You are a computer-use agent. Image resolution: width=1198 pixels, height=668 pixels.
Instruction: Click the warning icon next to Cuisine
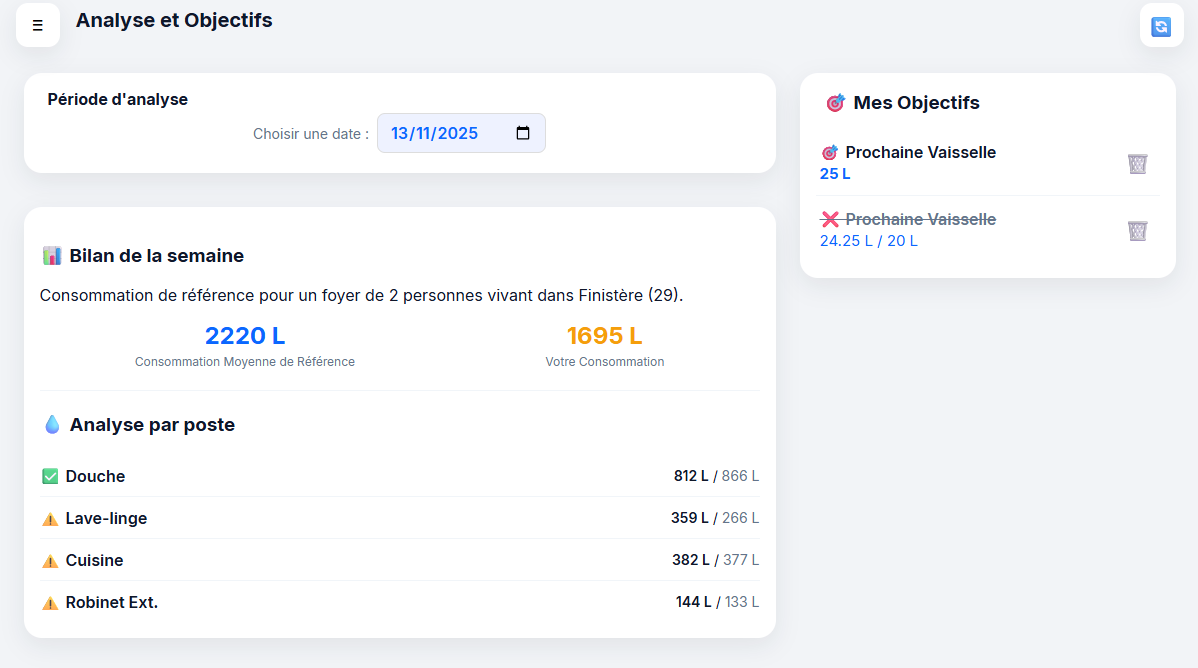(50, 561)
